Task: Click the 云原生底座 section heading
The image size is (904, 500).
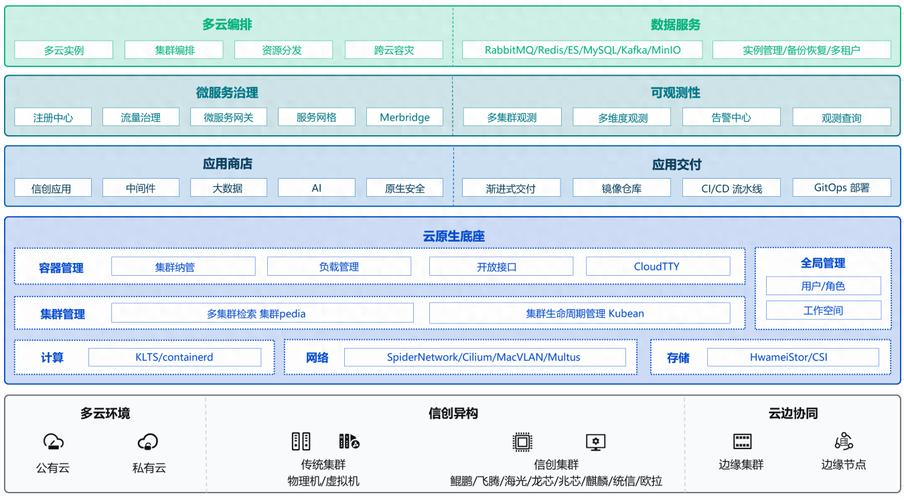Action: pyautogui.click(x=453, y=237)
